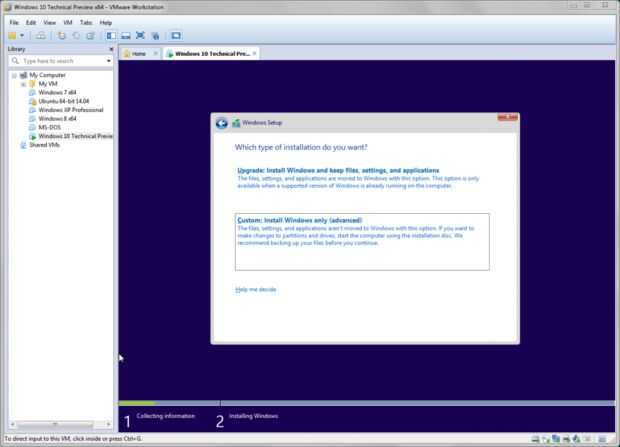This screenshot has width=620, height=447.
Task: Close the Home tab
Action: coord(156,53)
